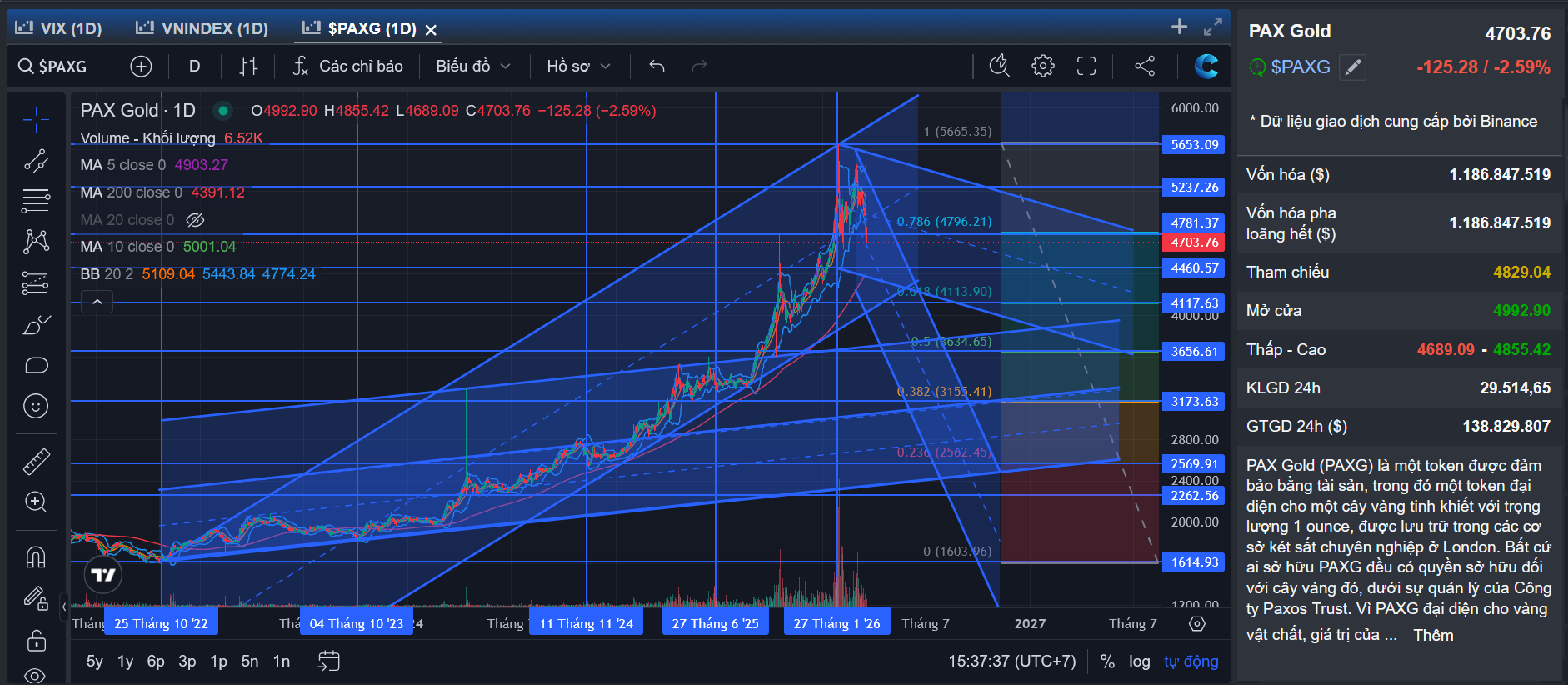Set the chart range to 3p
This screenshot has height=685, width=1568.
[x=187, y=662]
